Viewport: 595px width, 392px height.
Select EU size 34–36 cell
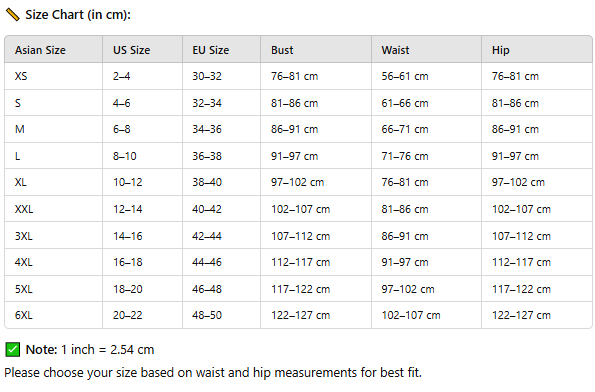(x=222, y=129)
